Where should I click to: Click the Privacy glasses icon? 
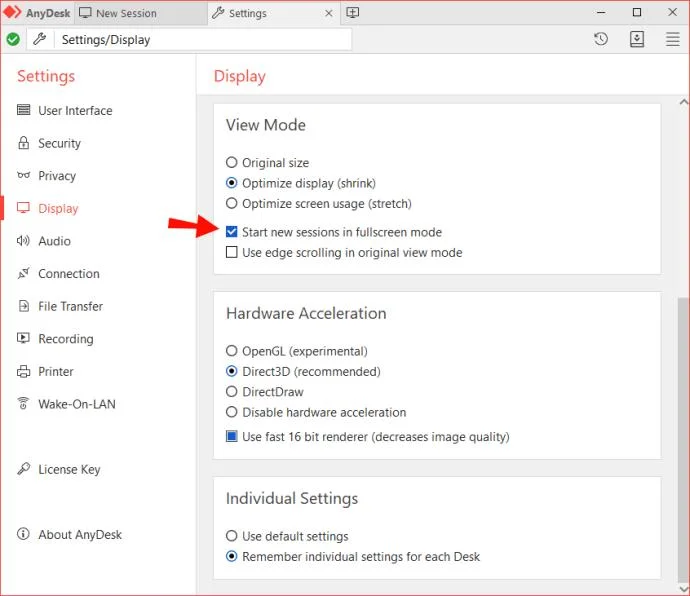coord(23,175)
